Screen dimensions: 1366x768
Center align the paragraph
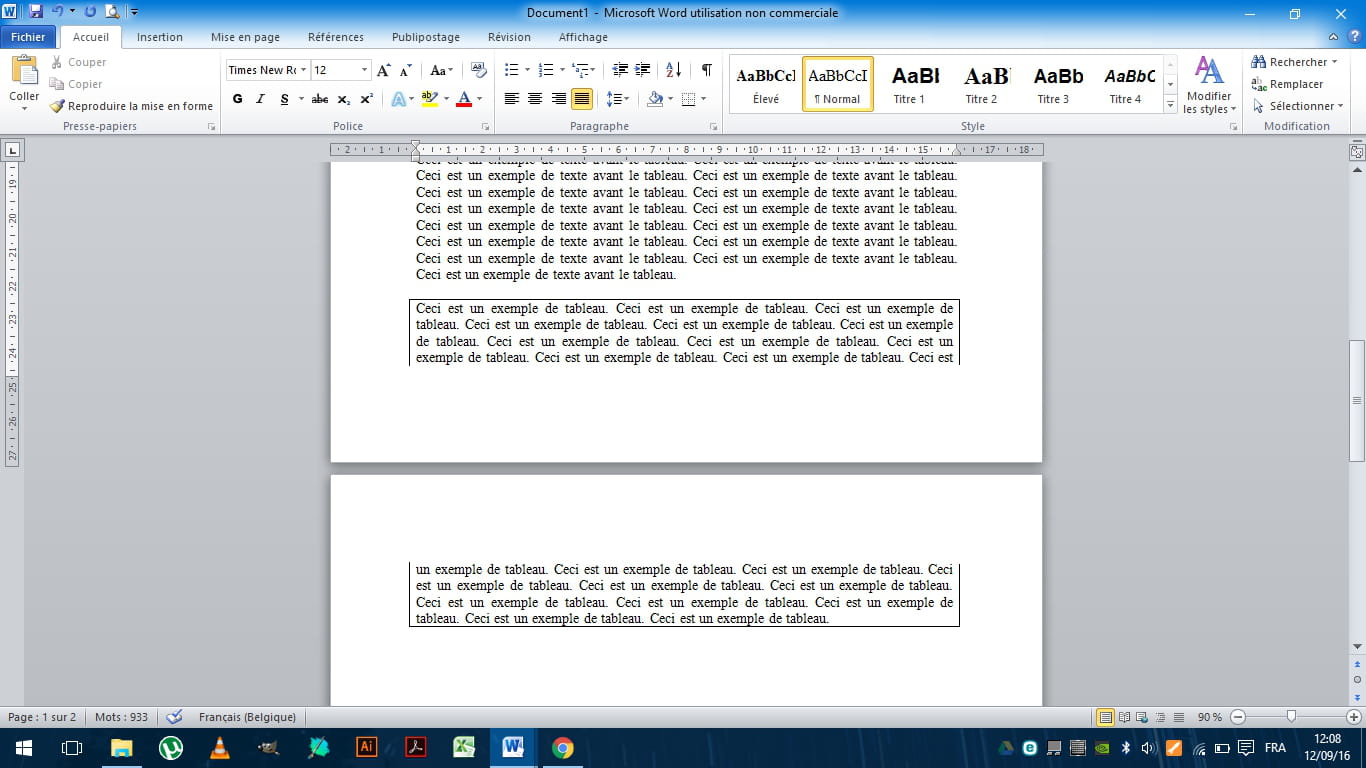(535, 99)
